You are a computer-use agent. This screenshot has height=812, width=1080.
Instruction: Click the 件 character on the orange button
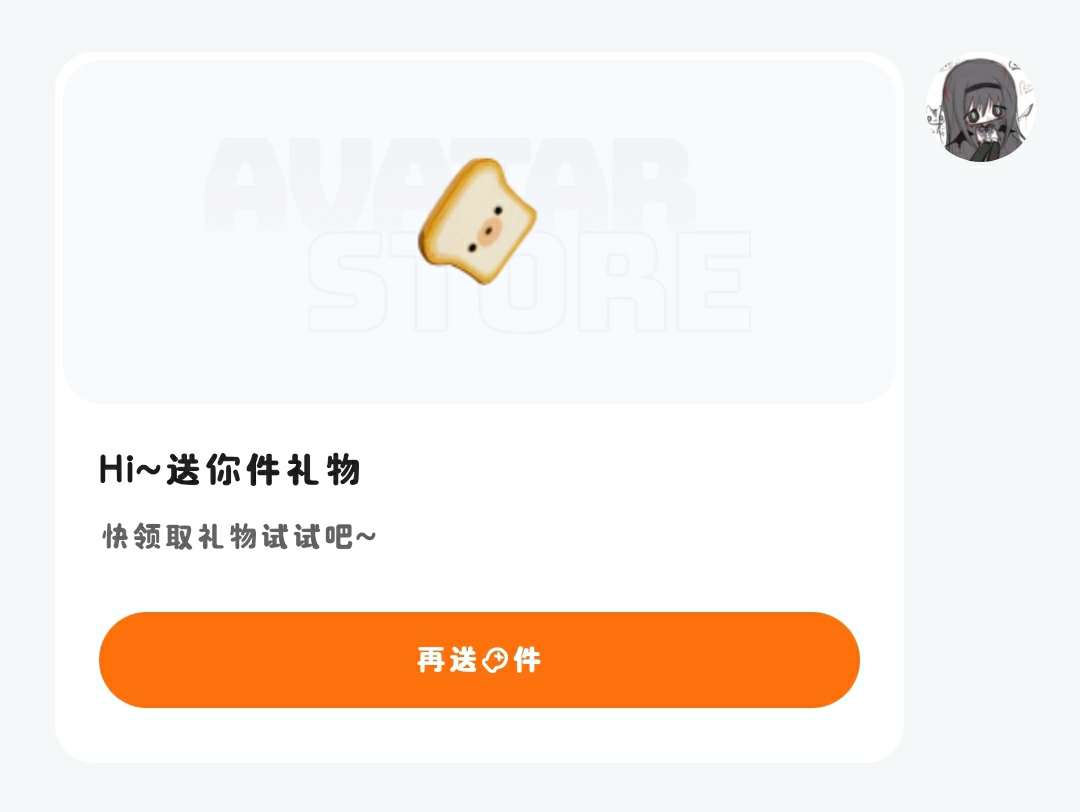pos(527,660)
